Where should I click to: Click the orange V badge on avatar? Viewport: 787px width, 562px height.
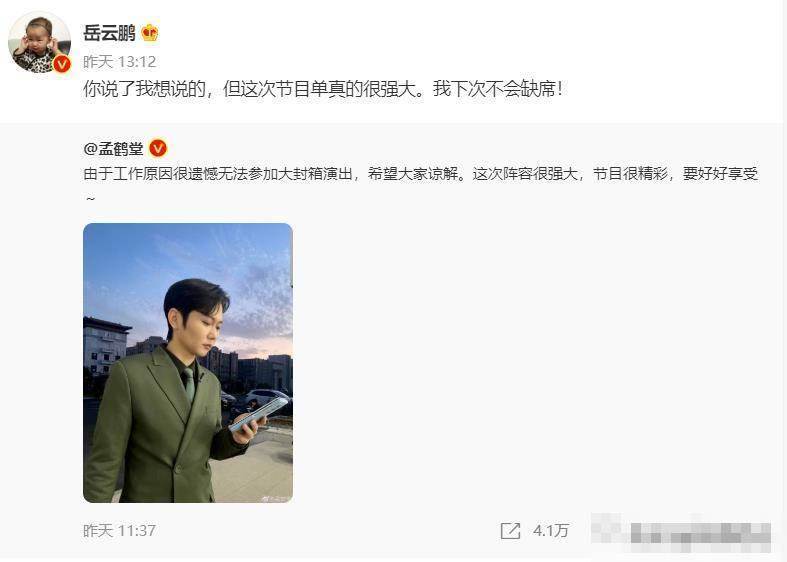(62, 64)
